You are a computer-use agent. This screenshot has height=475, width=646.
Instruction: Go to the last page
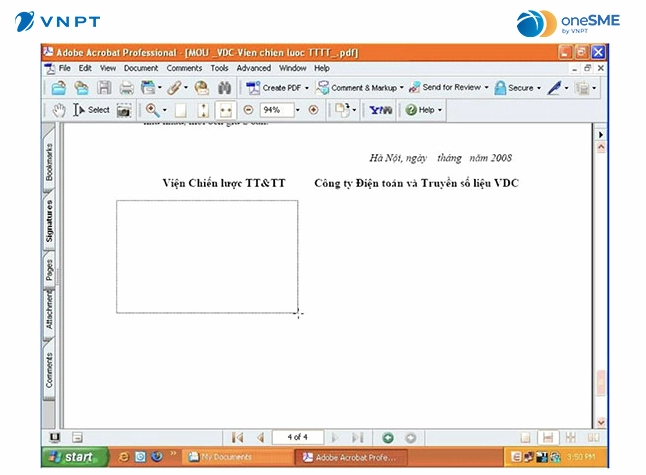[x=358, y=438]
